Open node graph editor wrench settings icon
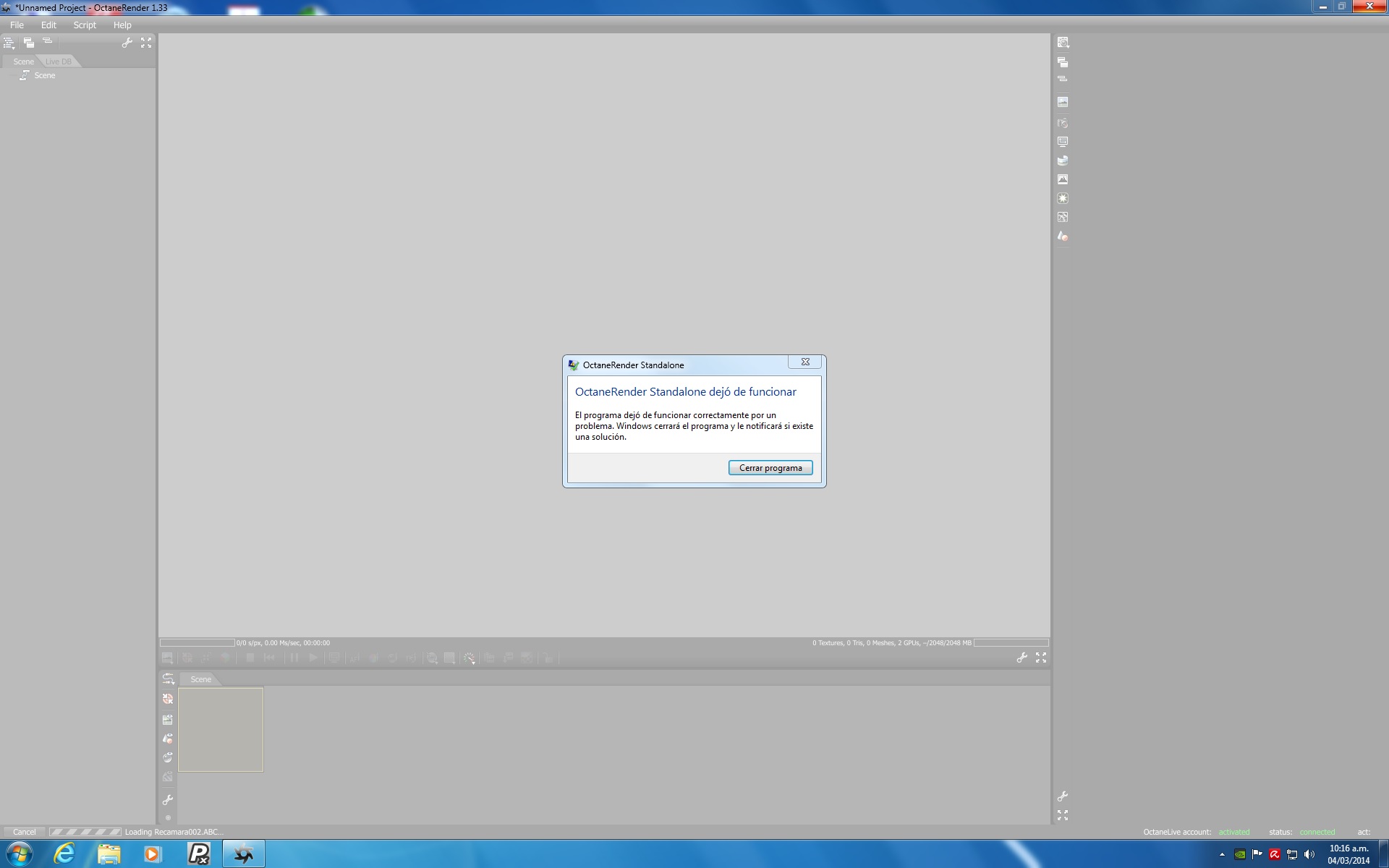Screen dimensions: 1389x868 point(168,800)
